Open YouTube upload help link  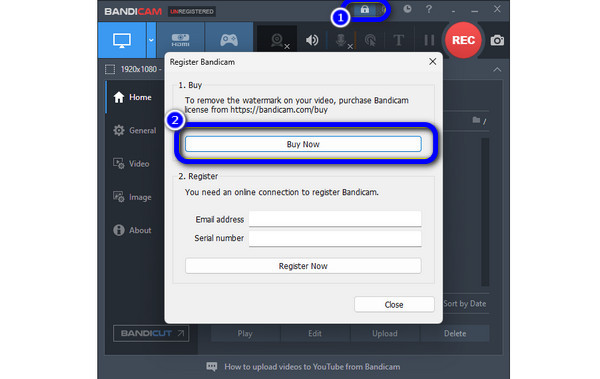[x=312, y=367]
